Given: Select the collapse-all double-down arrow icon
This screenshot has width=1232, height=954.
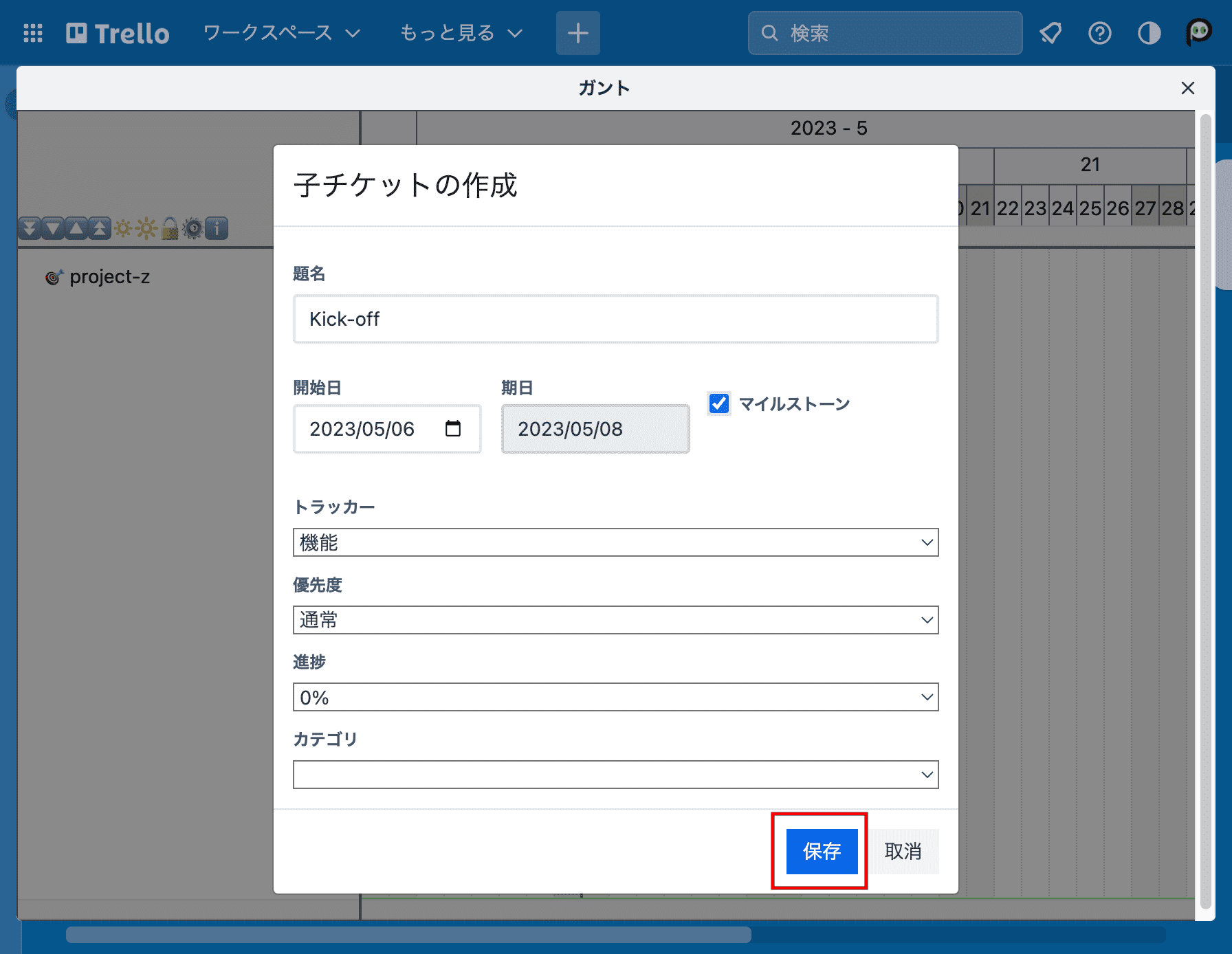Looking at the screenshot, I should click(29, 228).
